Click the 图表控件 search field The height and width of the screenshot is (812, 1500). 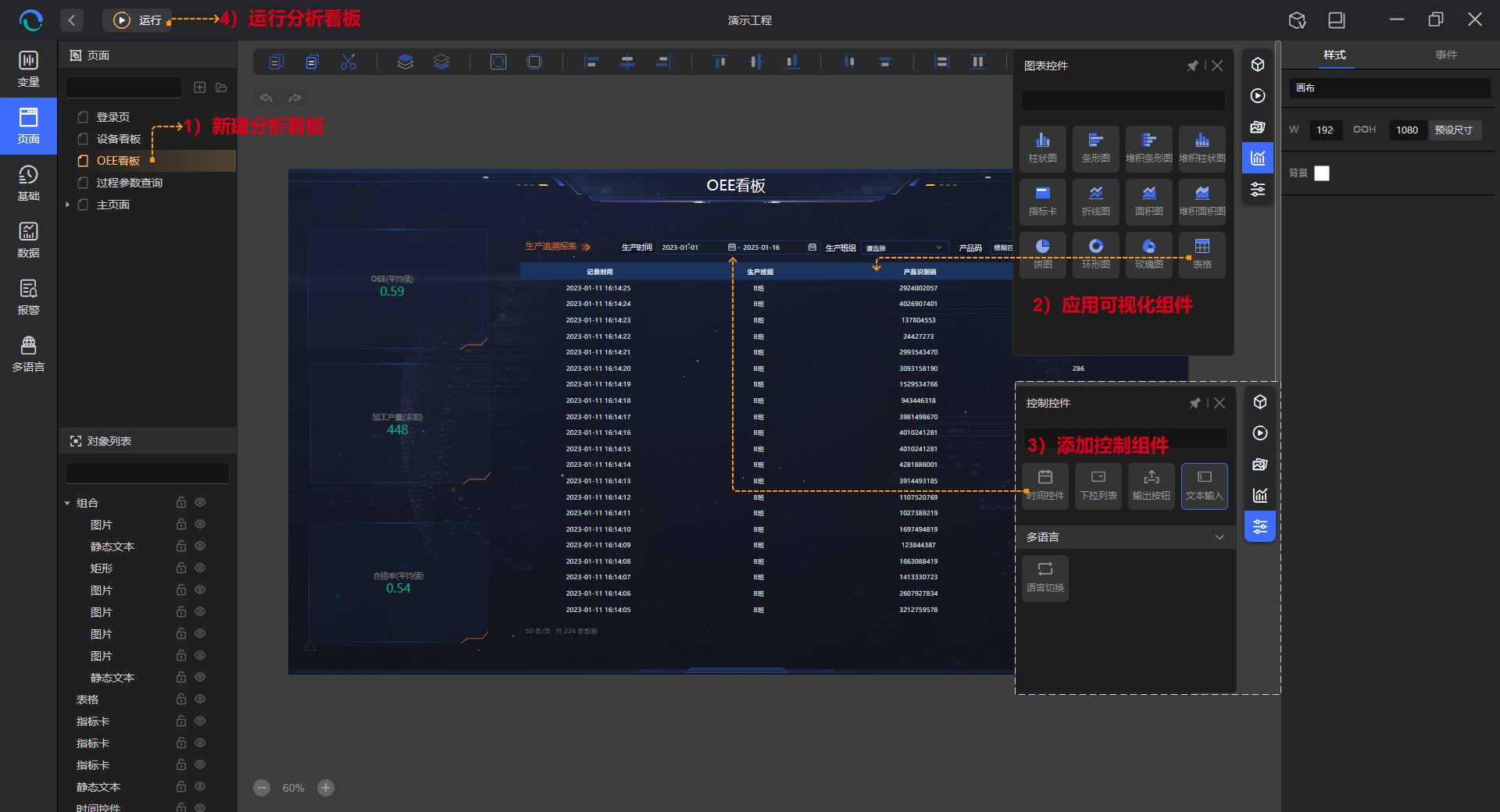[1123, 101]
